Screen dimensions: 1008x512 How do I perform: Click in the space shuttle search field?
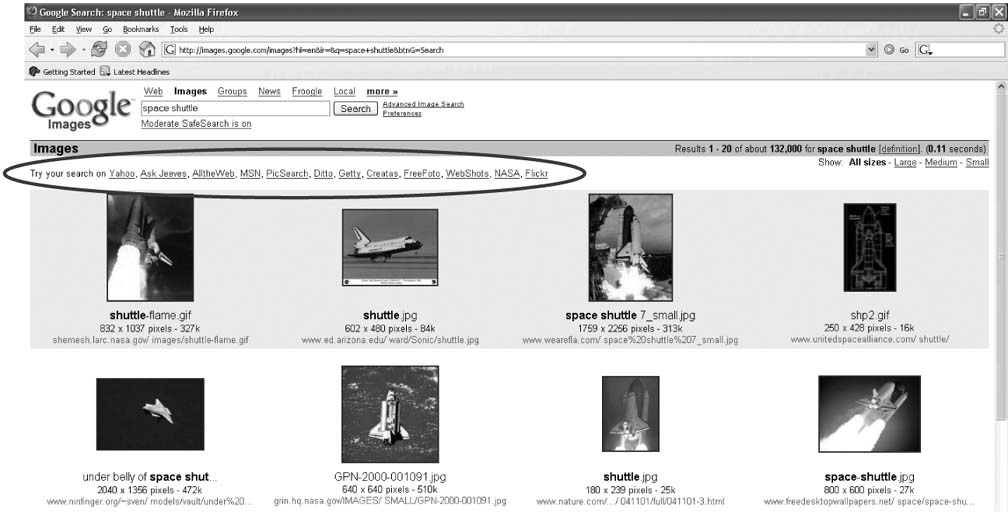pos(234,108)
